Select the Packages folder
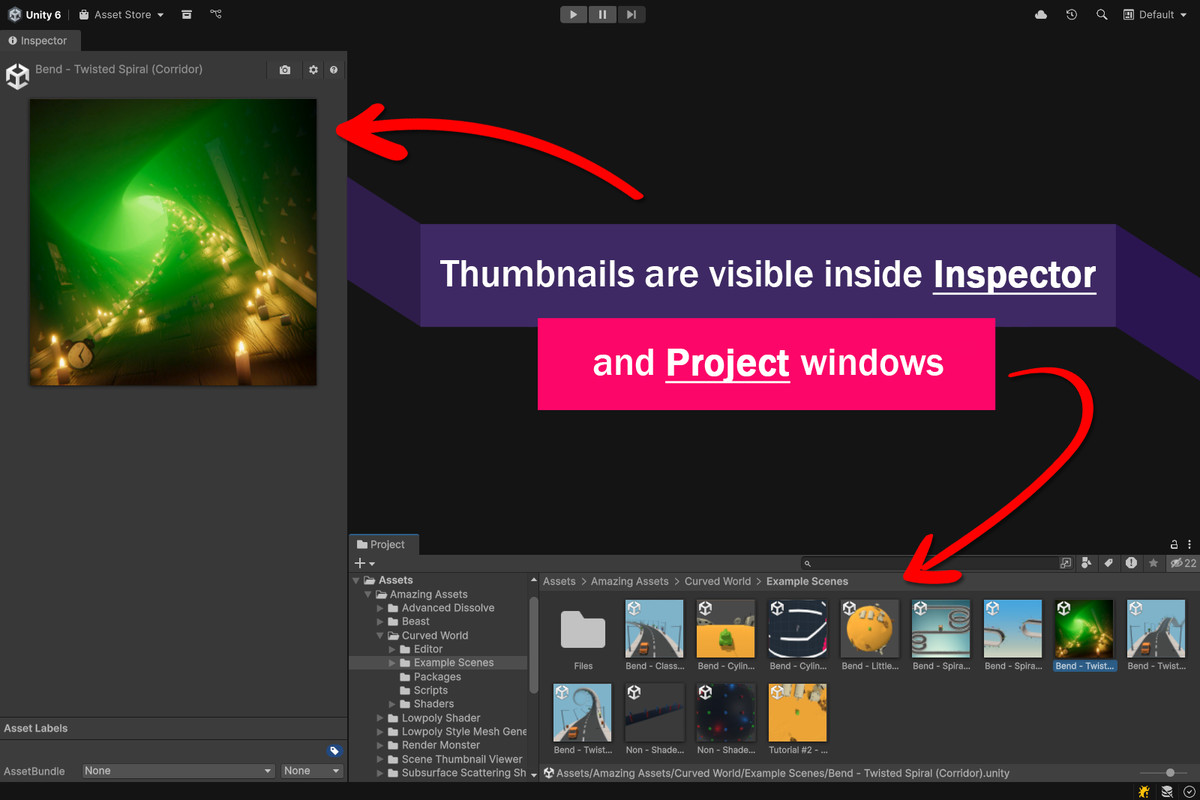This screenshot has height=800, width=1200. click(437, 676)
